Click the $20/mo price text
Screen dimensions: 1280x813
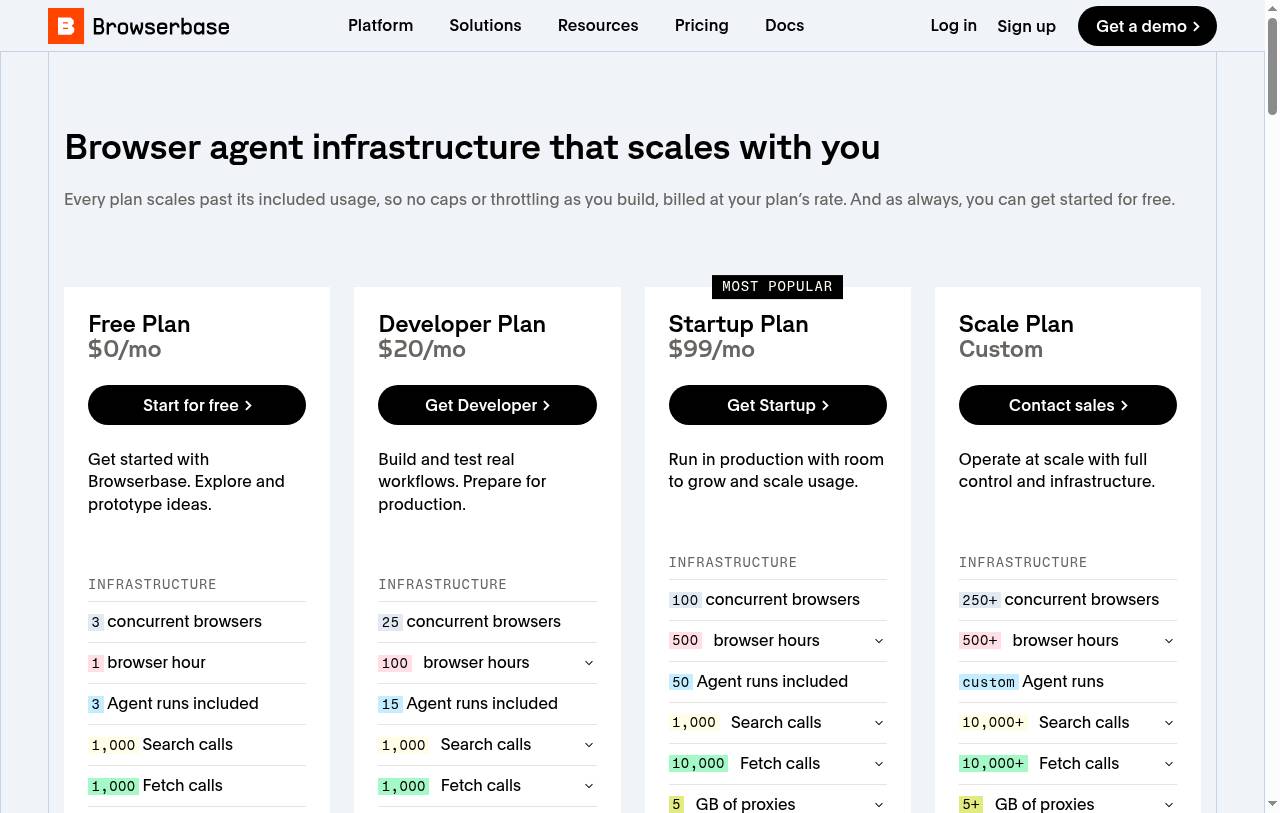pos(422,349)
